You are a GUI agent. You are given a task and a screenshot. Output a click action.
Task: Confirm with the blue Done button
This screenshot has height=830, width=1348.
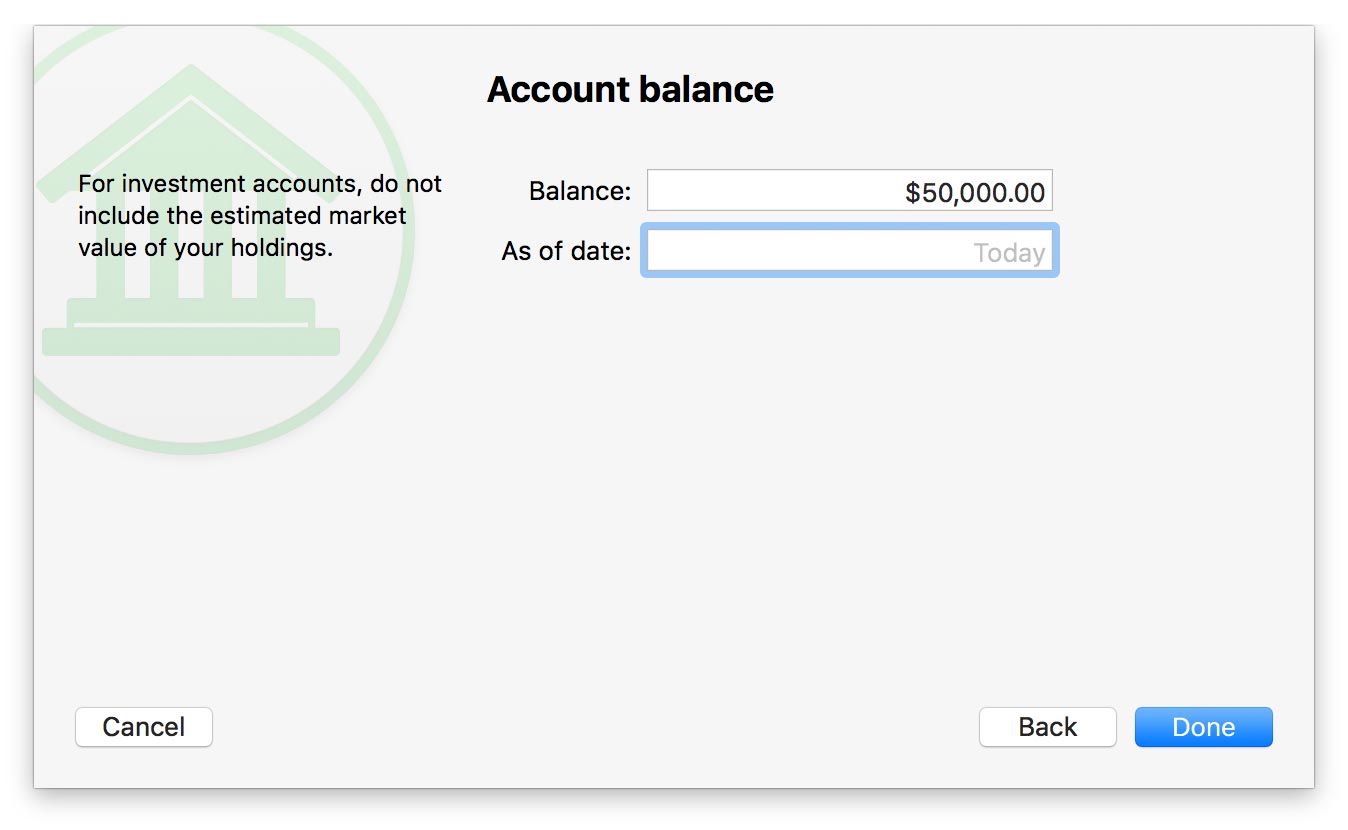pos(1203,727)
